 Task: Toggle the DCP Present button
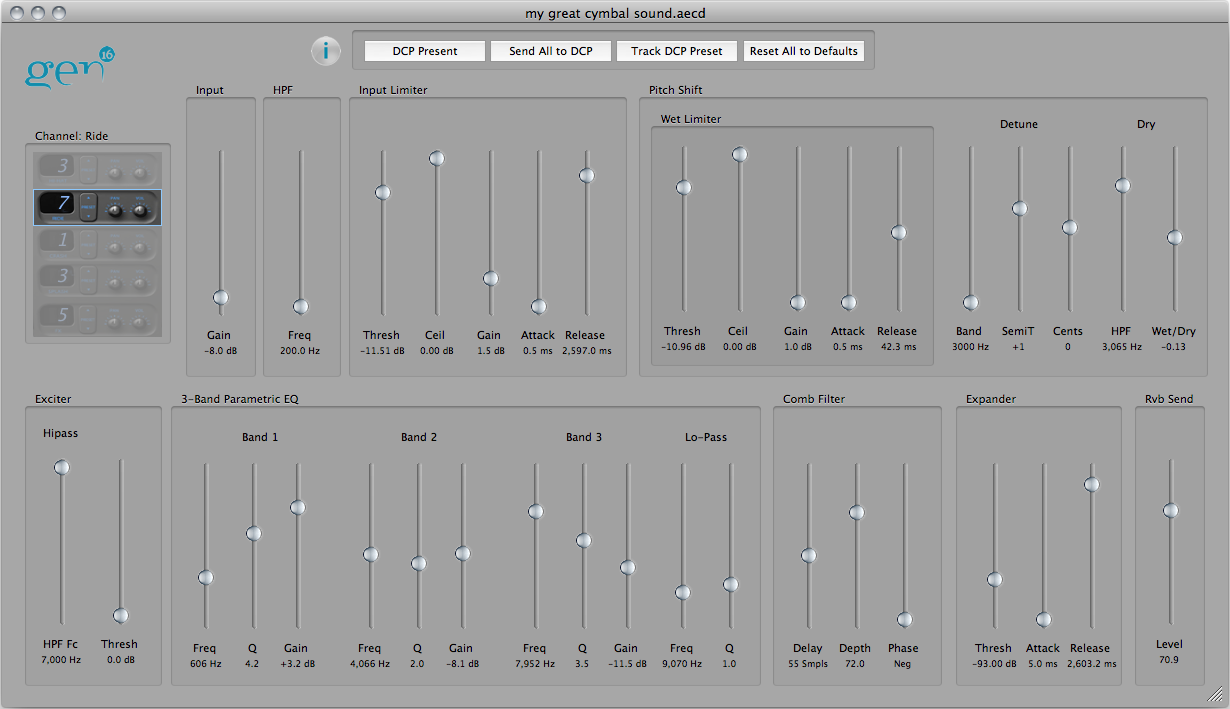[424, 51]
